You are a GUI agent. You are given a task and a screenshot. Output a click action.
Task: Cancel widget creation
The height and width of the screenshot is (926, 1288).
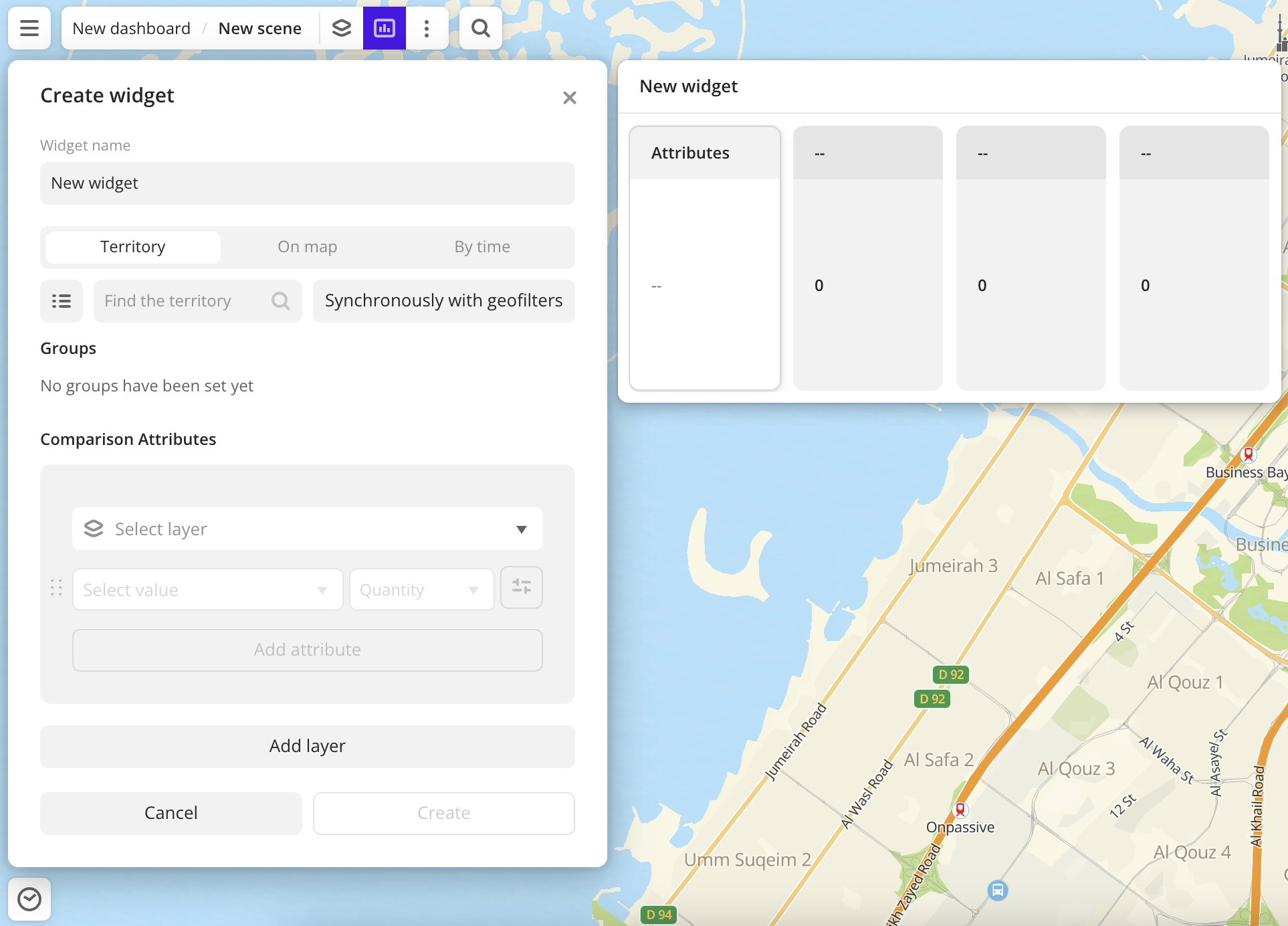tap(171, 813)
